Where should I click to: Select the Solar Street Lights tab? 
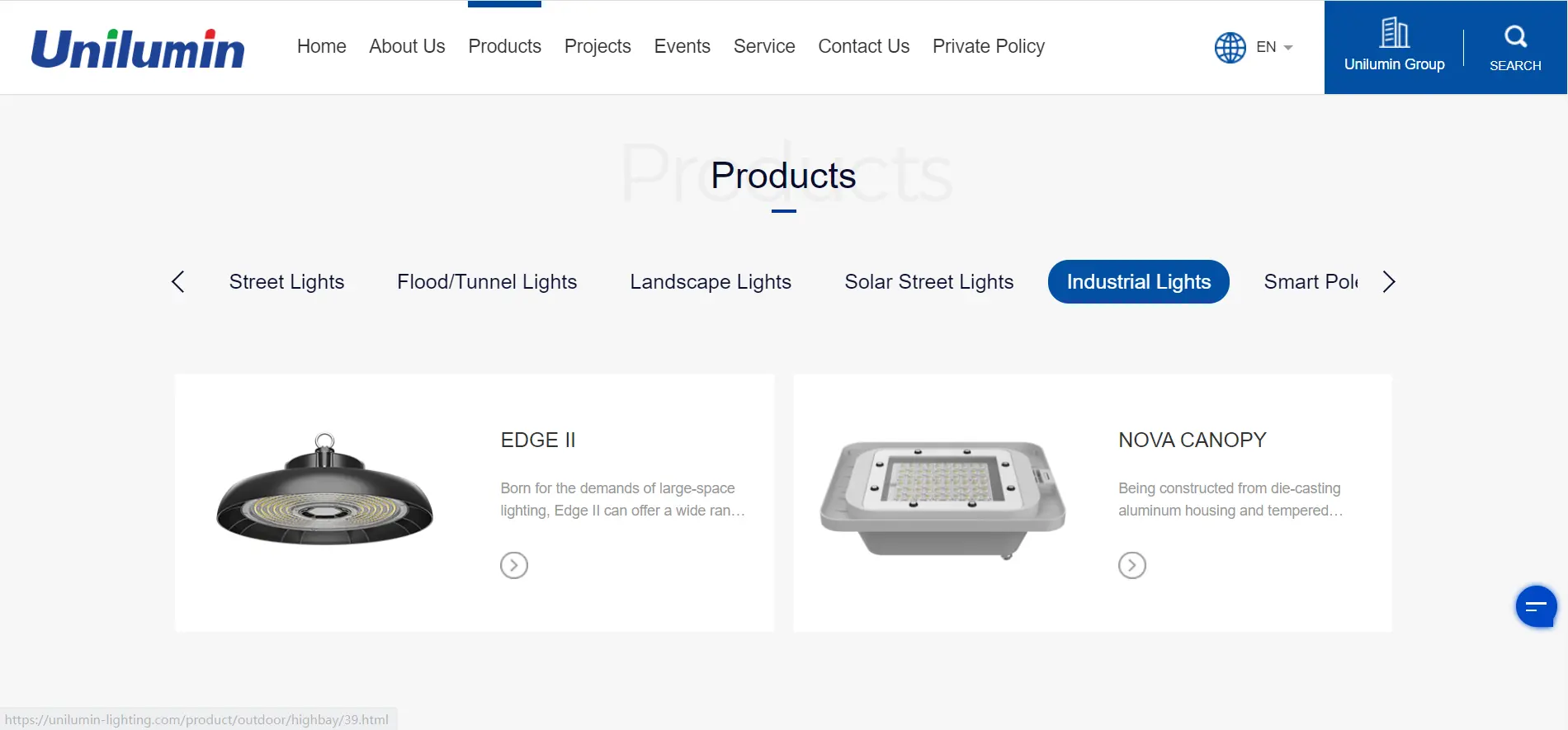(928, 282)
